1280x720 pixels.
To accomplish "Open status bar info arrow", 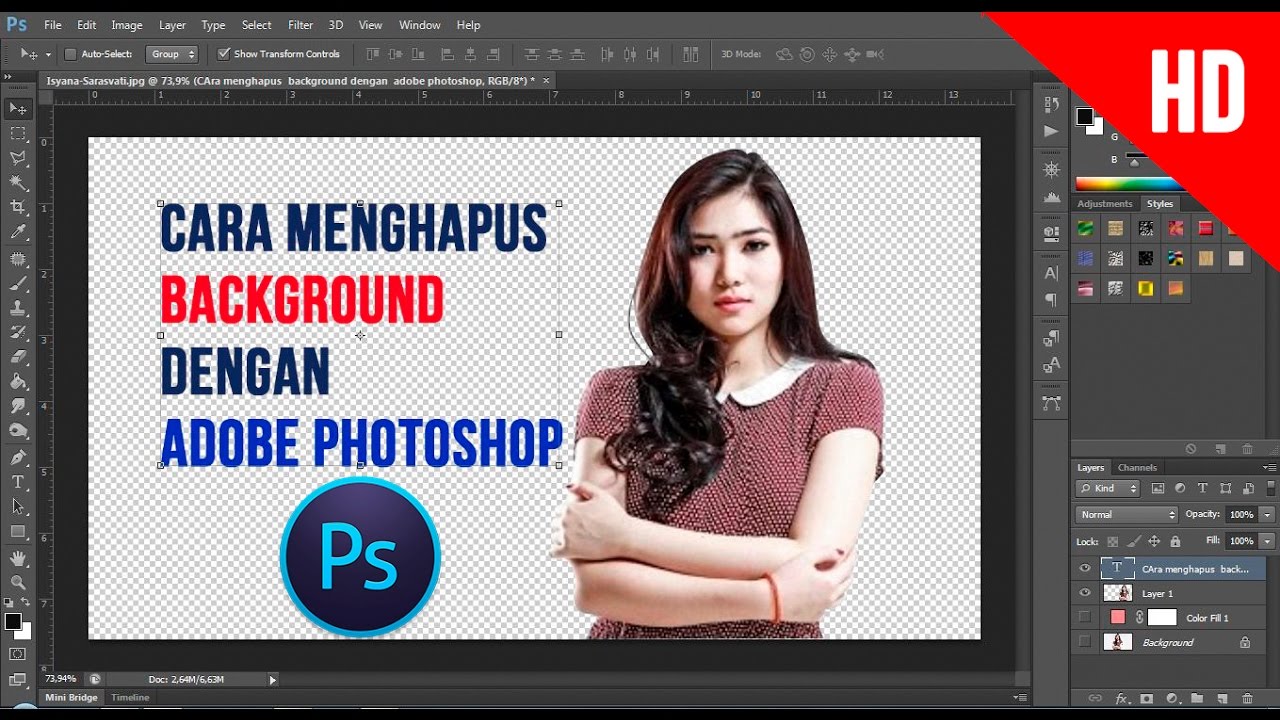I will [272, 680].
